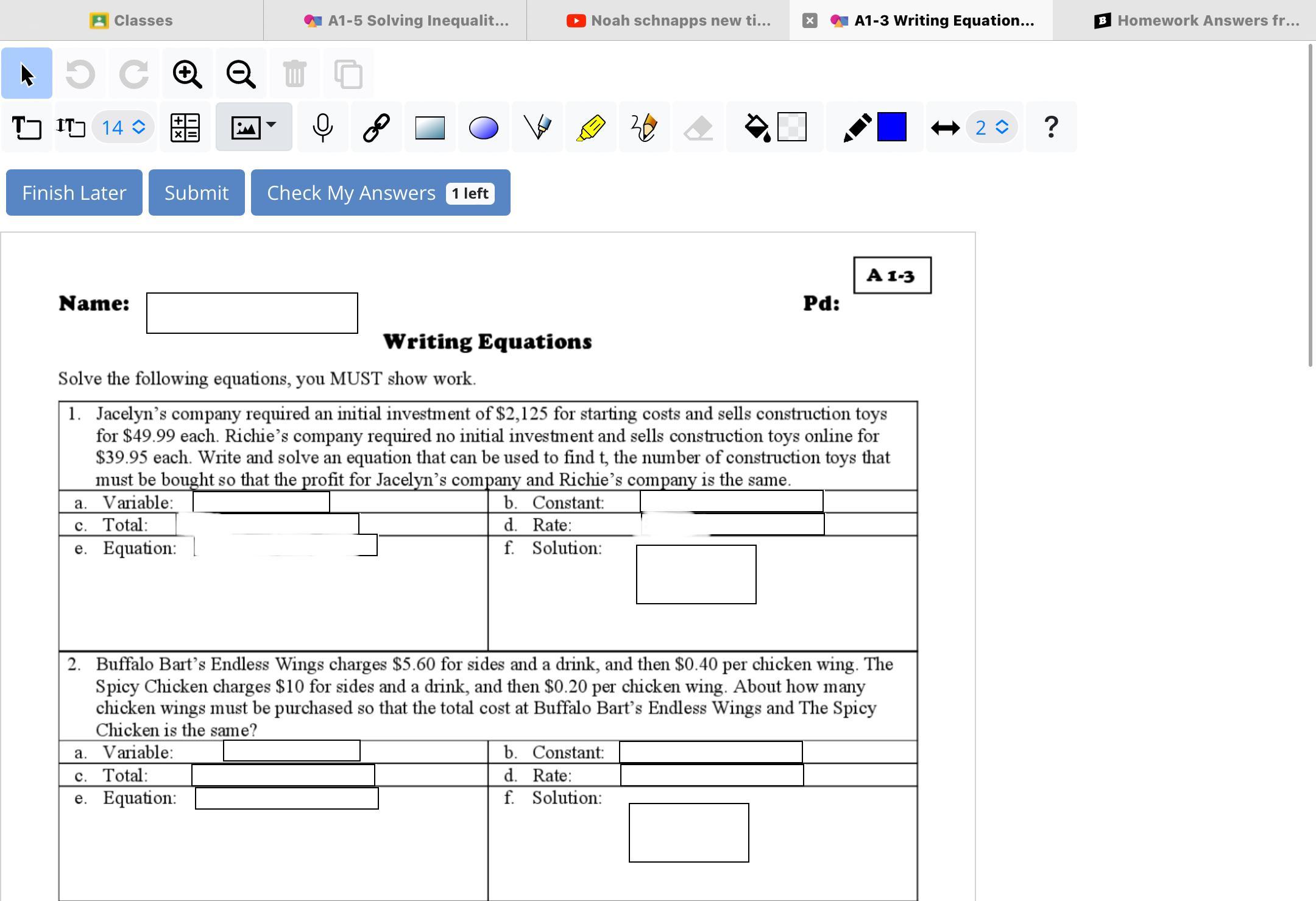Select the arrow pointer tool
1316x901 pixels.
point(27,74)
